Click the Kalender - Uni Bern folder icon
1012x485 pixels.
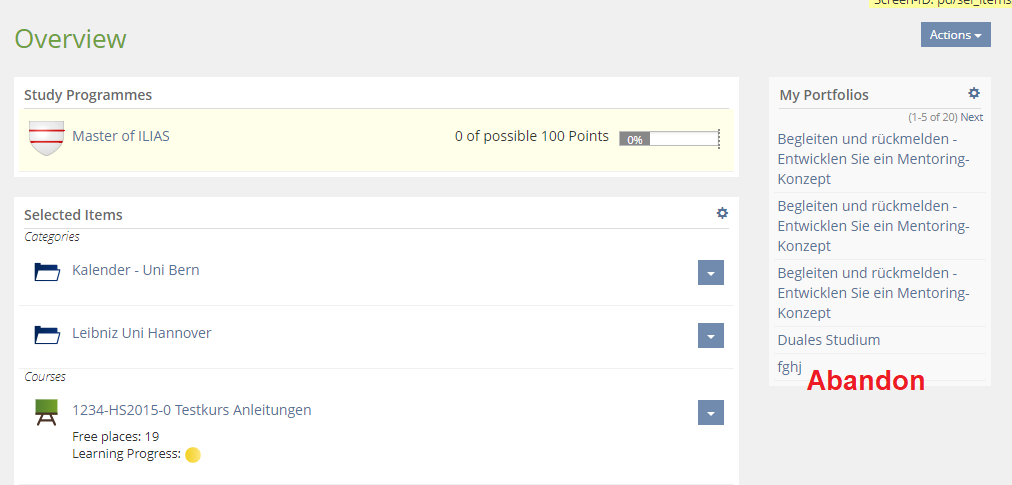click(47, 271)
